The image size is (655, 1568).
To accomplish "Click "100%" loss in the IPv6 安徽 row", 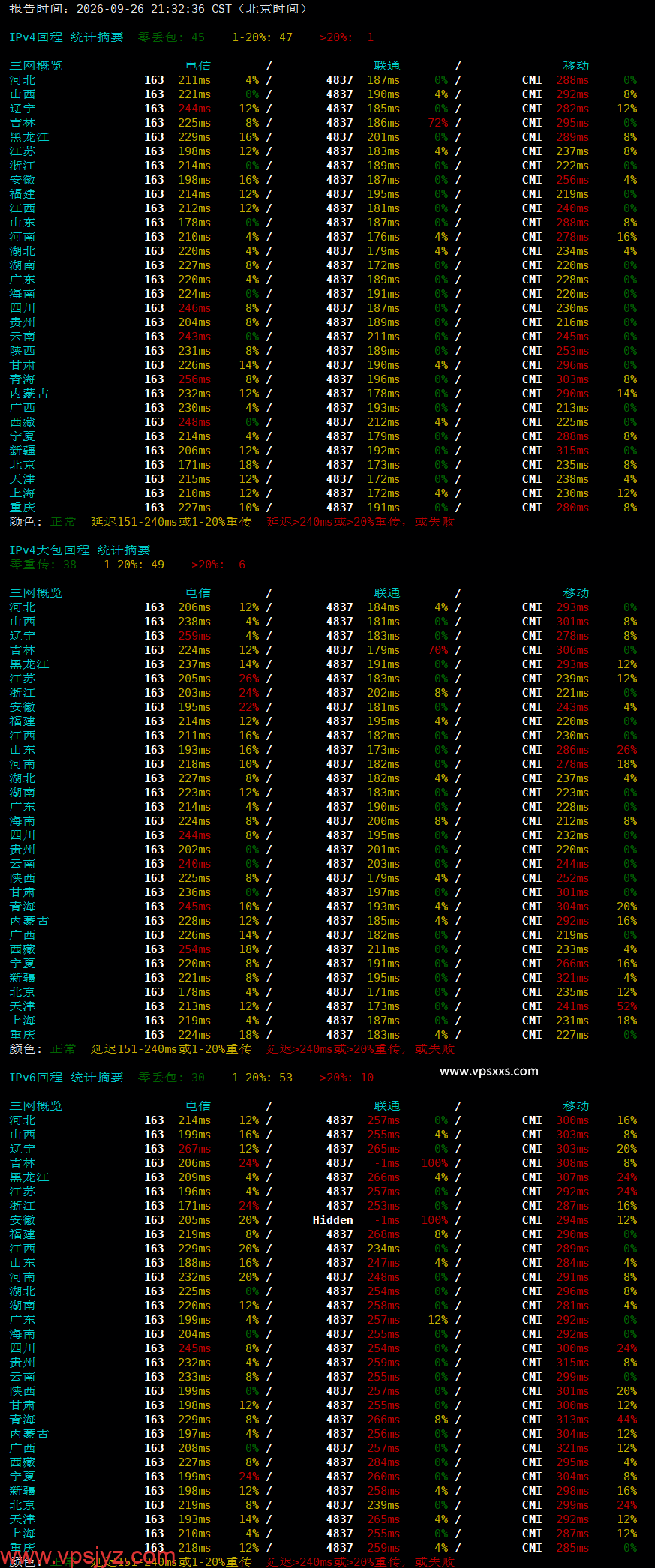I will 435,1220.
